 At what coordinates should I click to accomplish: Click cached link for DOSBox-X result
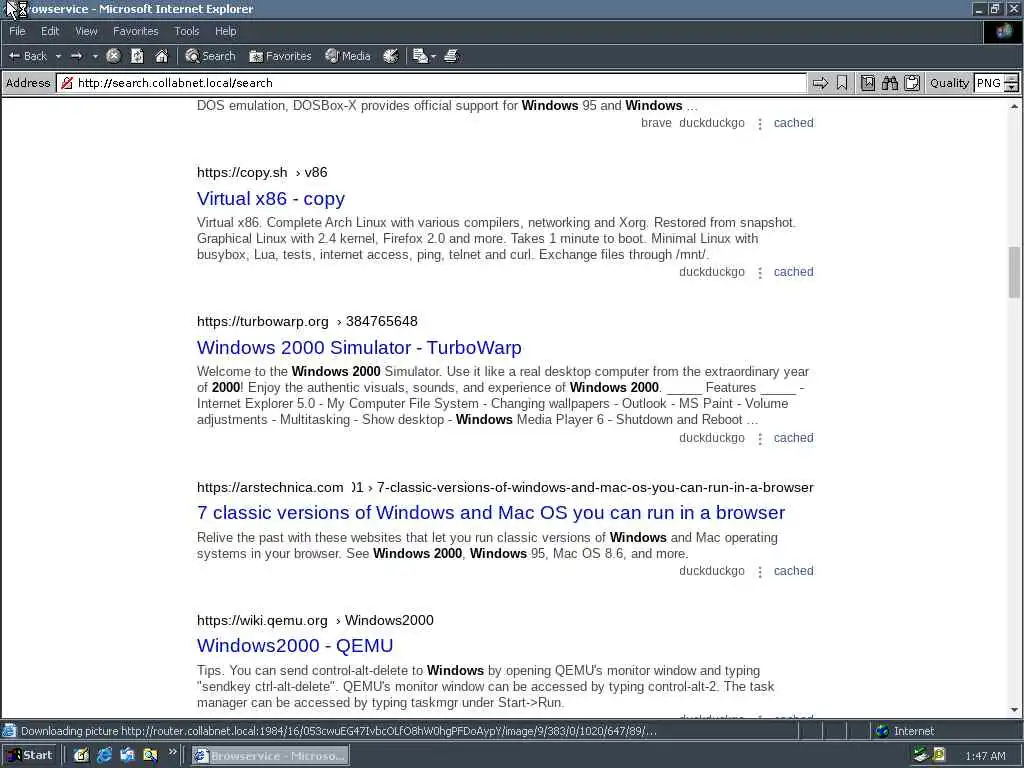click(x=793, y=123)
